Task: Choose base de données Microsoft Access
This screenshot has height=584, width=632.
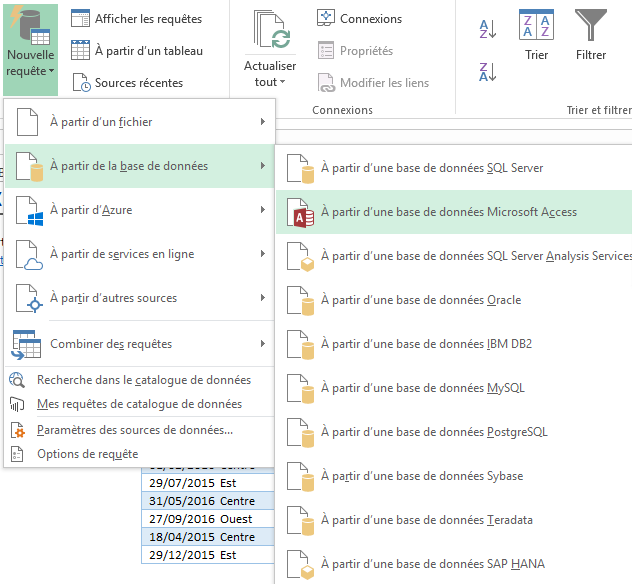Action: click(x=454, y=212)
